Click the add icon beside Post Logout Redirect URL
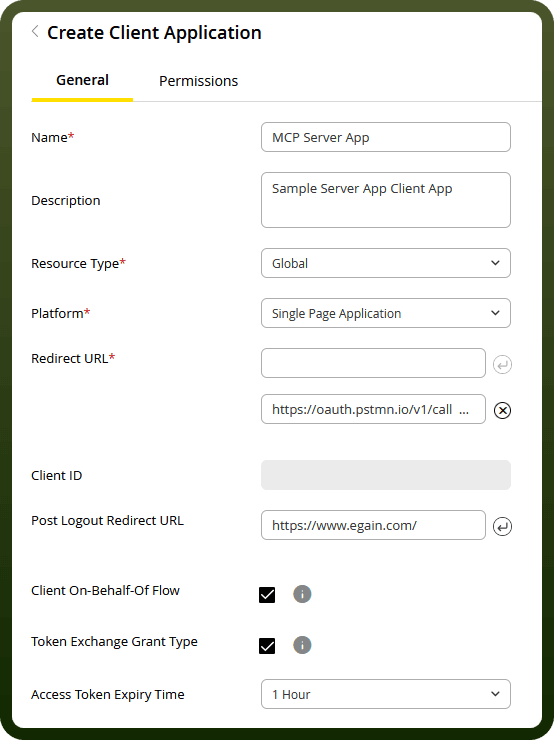The width and height of the screenshot is (554, 740). point(502,526)
